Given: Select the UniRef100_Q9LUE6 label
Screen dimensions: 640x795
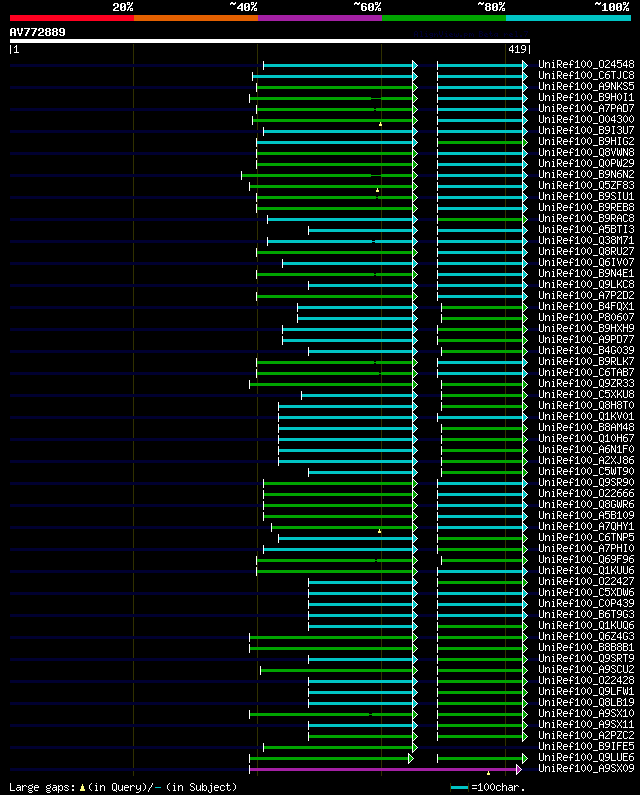Looking at the screenshot, I should (x=586, y=757).
